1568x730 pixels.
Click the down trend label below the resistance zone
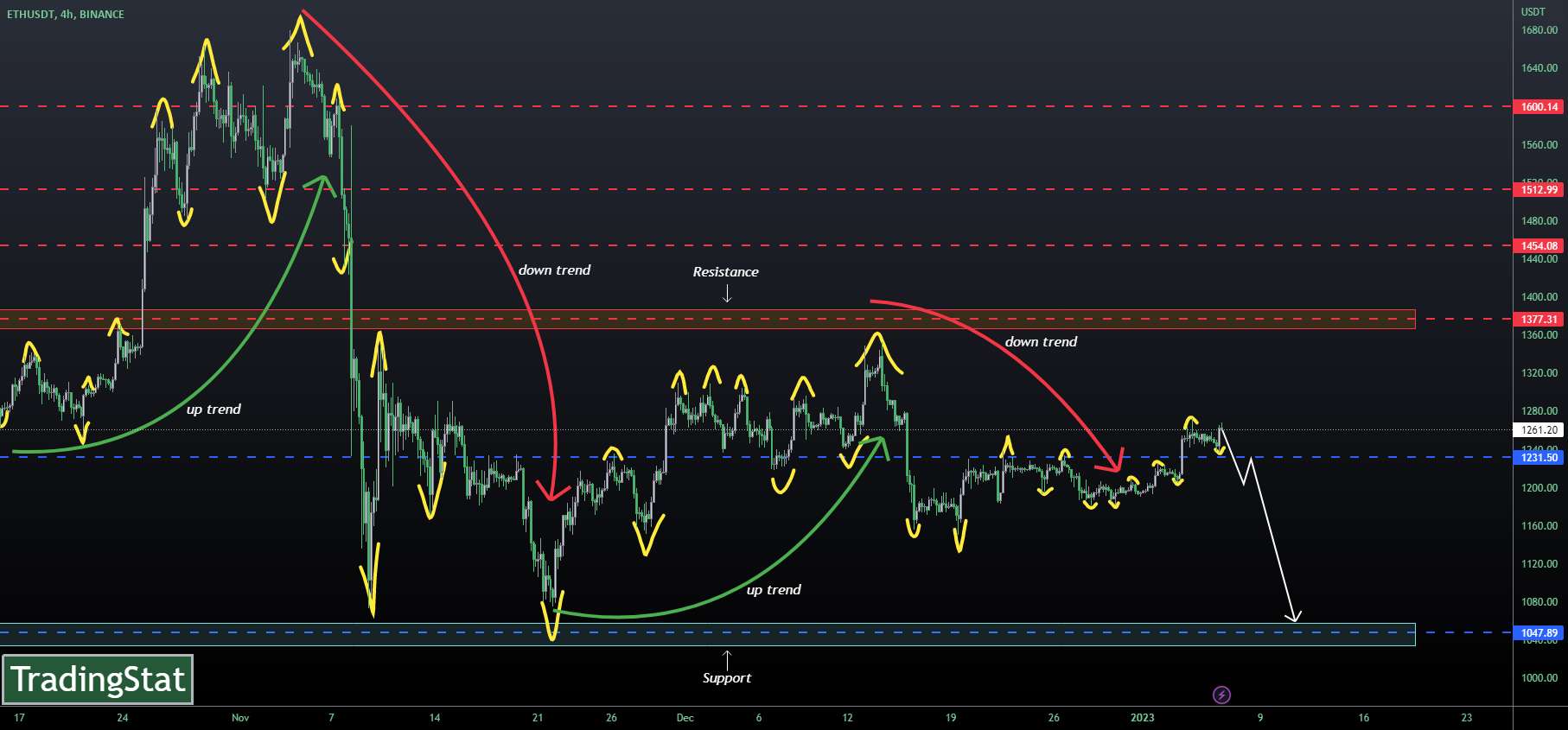pyautogui.click(x=1041, y=342)
